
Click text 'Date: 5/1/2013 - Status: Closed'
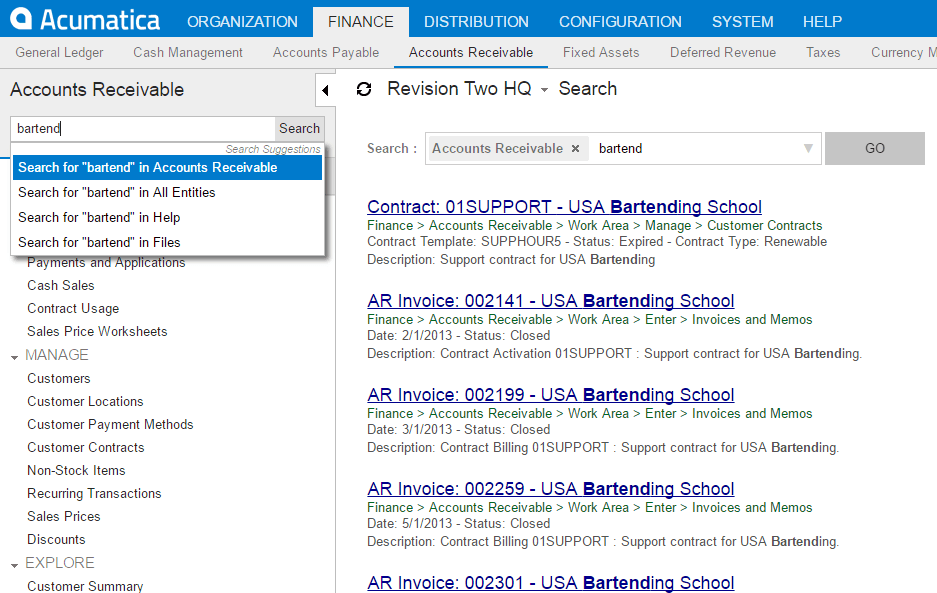458,523
